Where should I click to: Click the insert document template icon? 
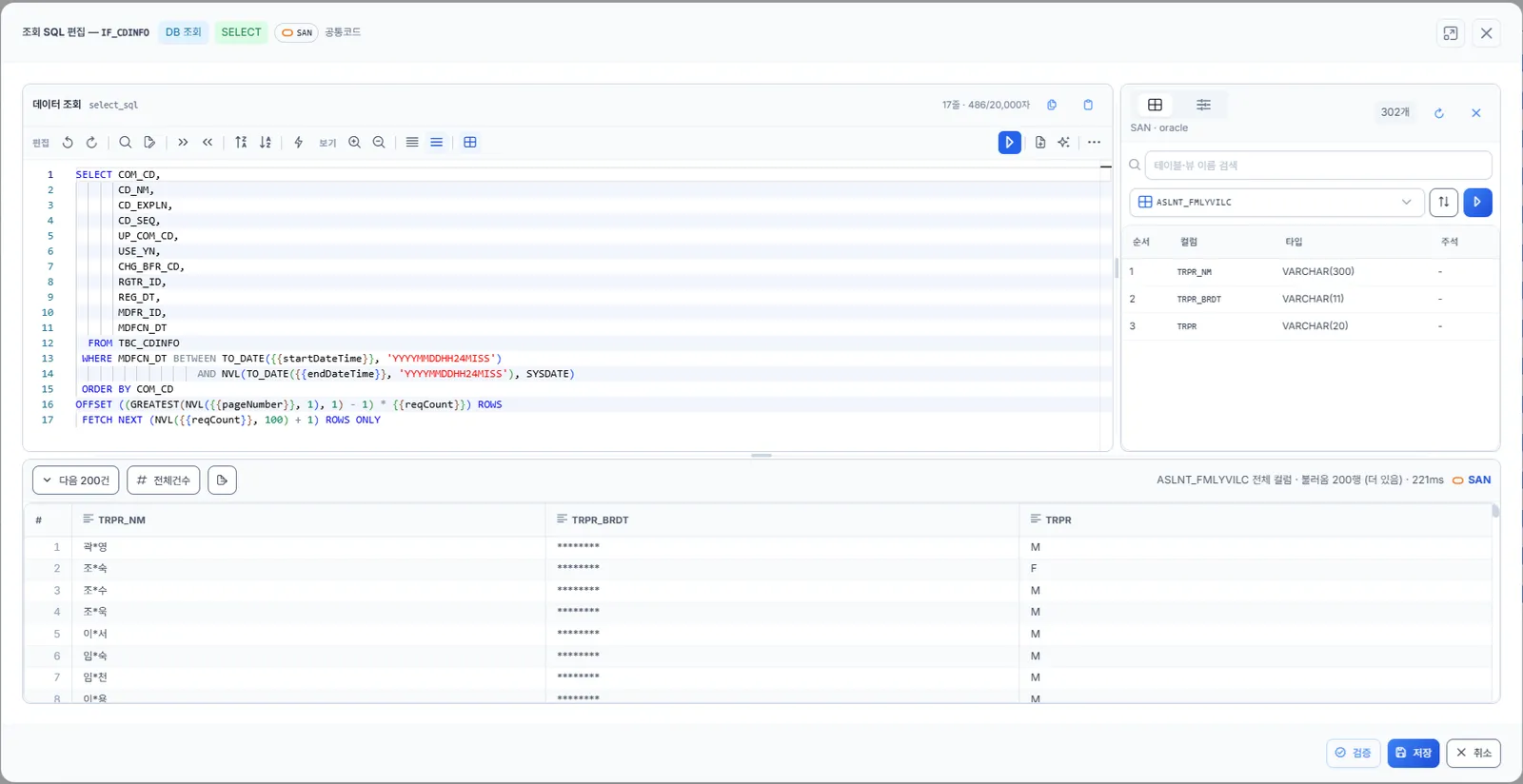click(x=1040, y=143)
